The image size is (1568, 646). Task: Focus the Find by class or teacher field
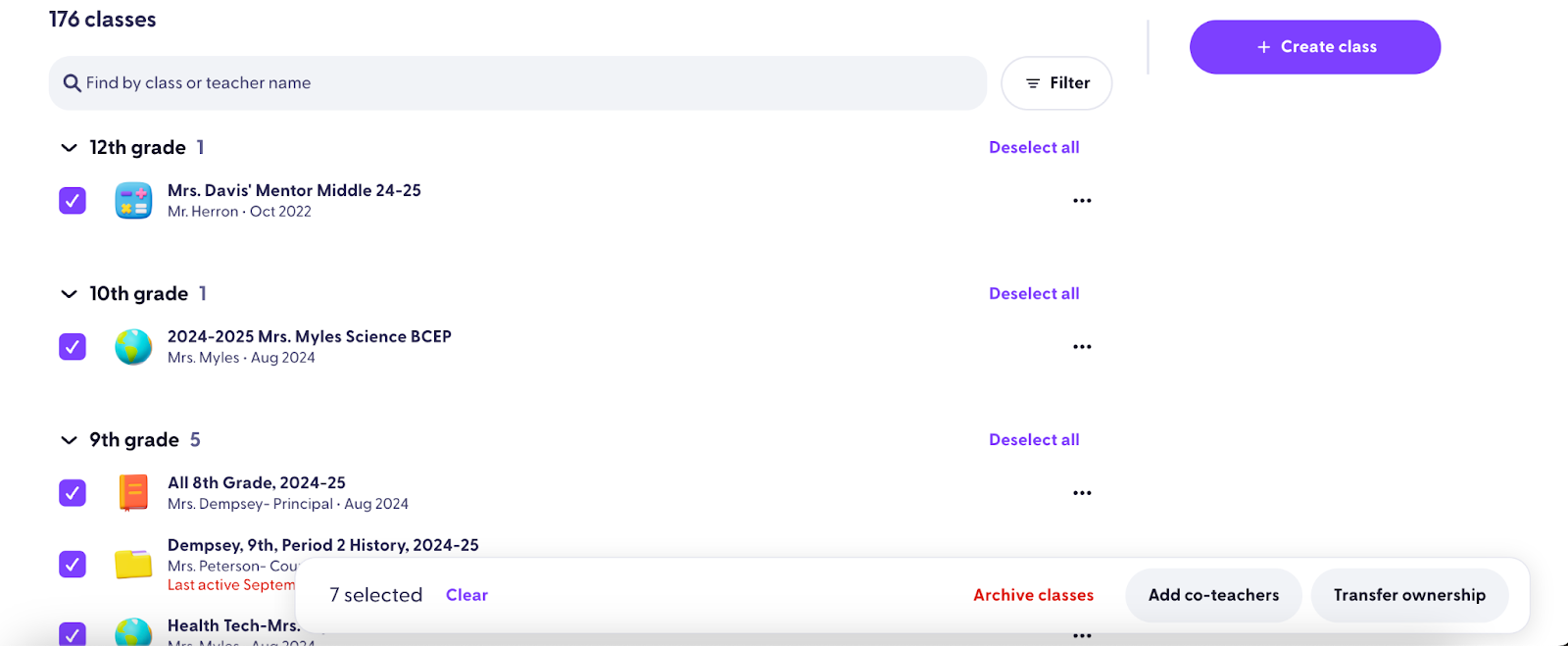click(x=517, y=83)
